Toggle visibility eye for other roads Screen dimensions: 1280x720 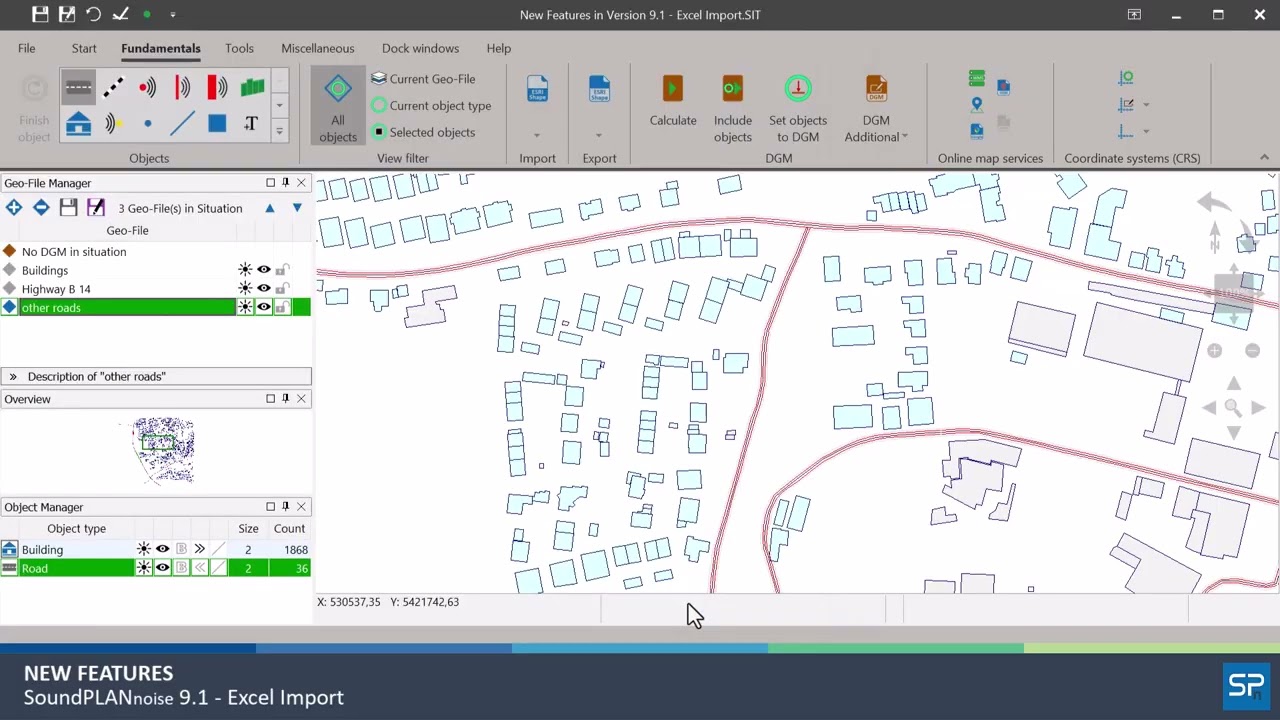[264, 308]
